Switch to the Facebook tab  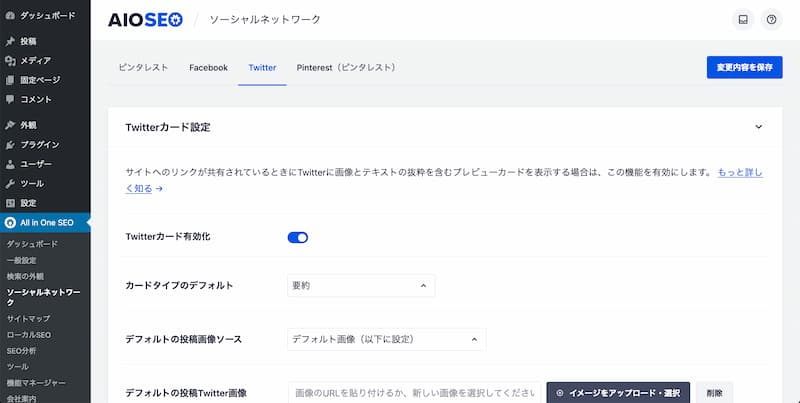[208, 67]
